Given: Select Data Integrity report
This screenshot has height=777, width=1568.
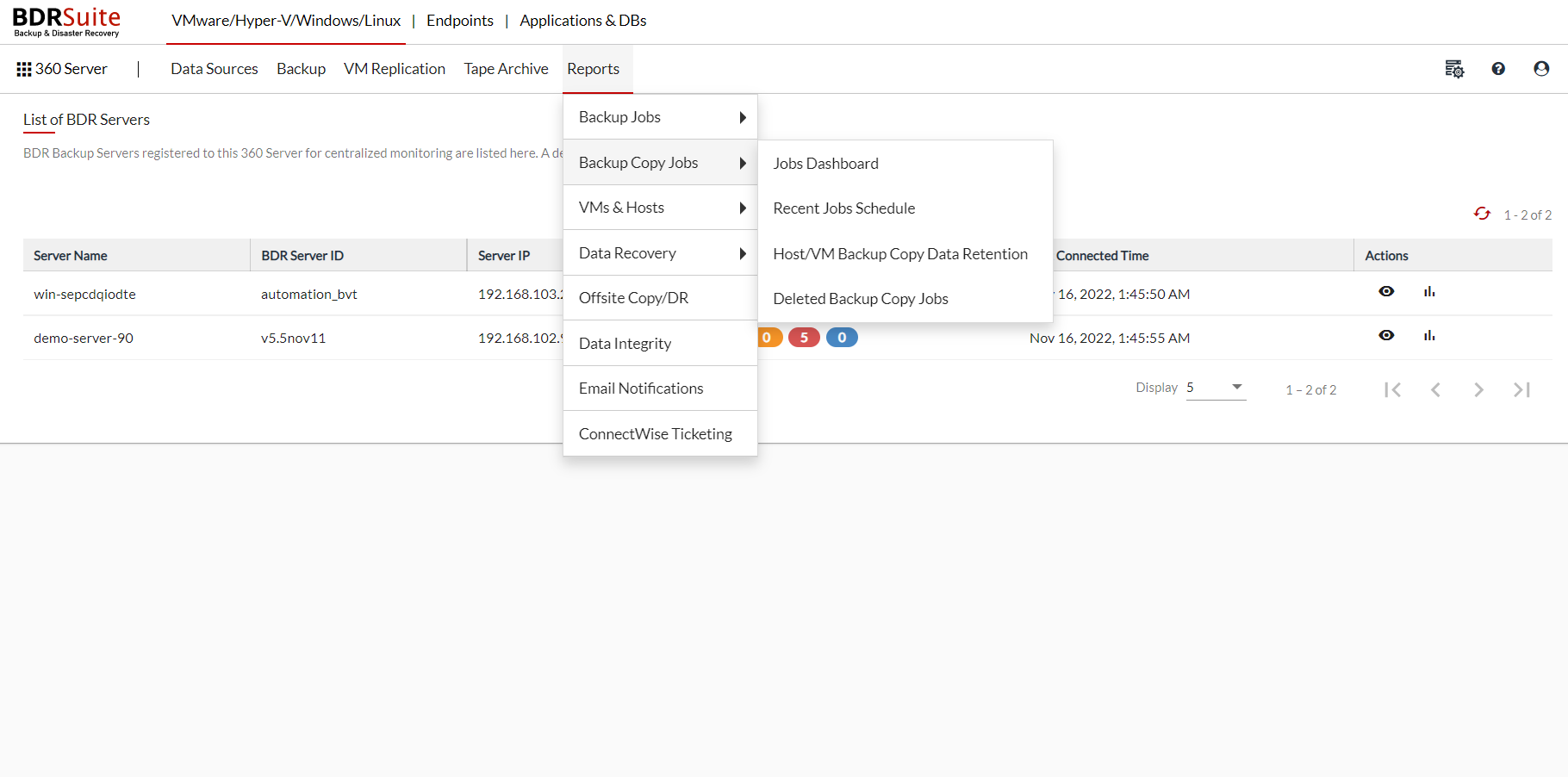Looking at the screenshot, I should click(660, 344).
